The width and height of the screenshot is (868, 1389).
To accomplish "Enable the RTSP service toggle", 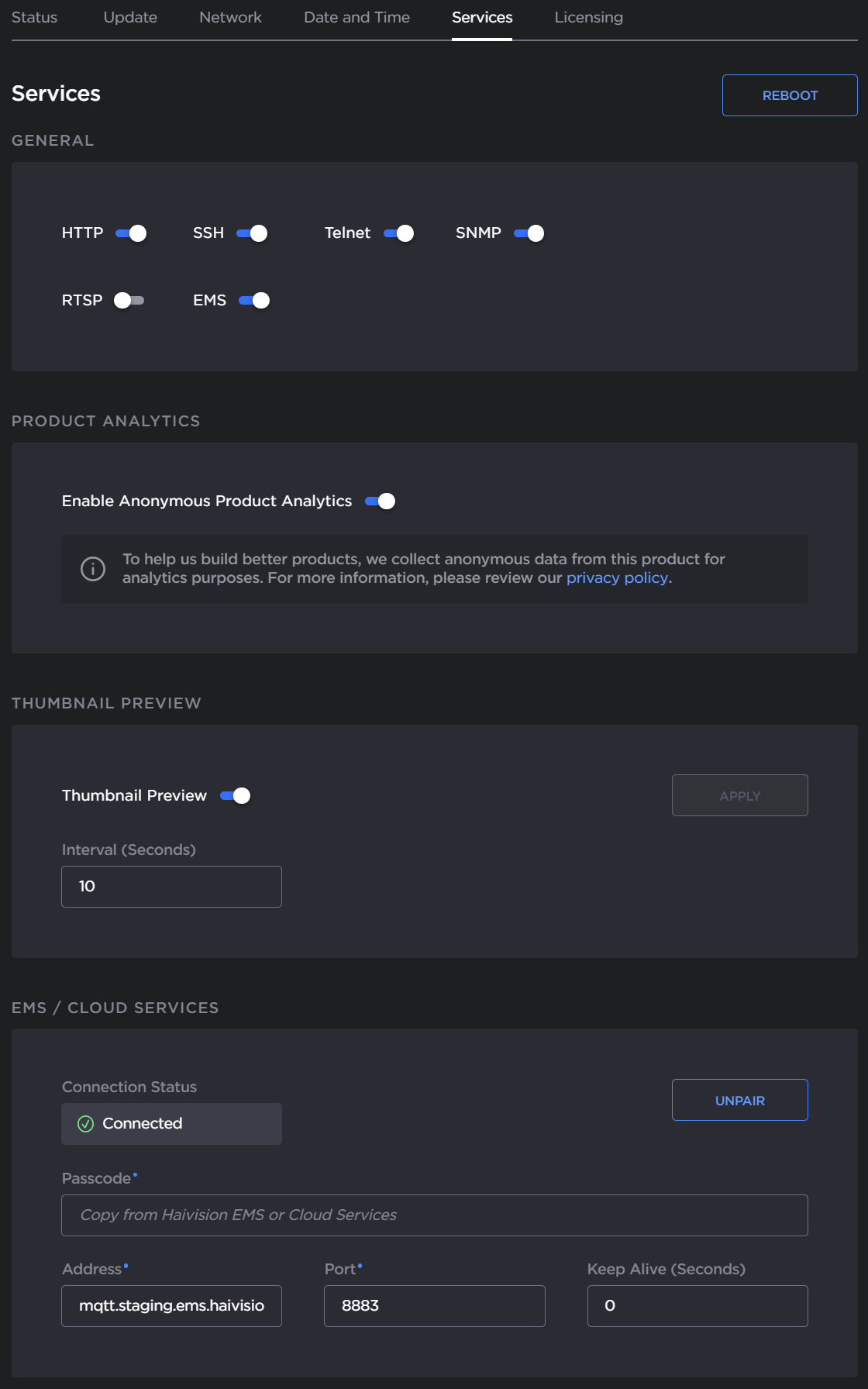I will tap(129, 301).
